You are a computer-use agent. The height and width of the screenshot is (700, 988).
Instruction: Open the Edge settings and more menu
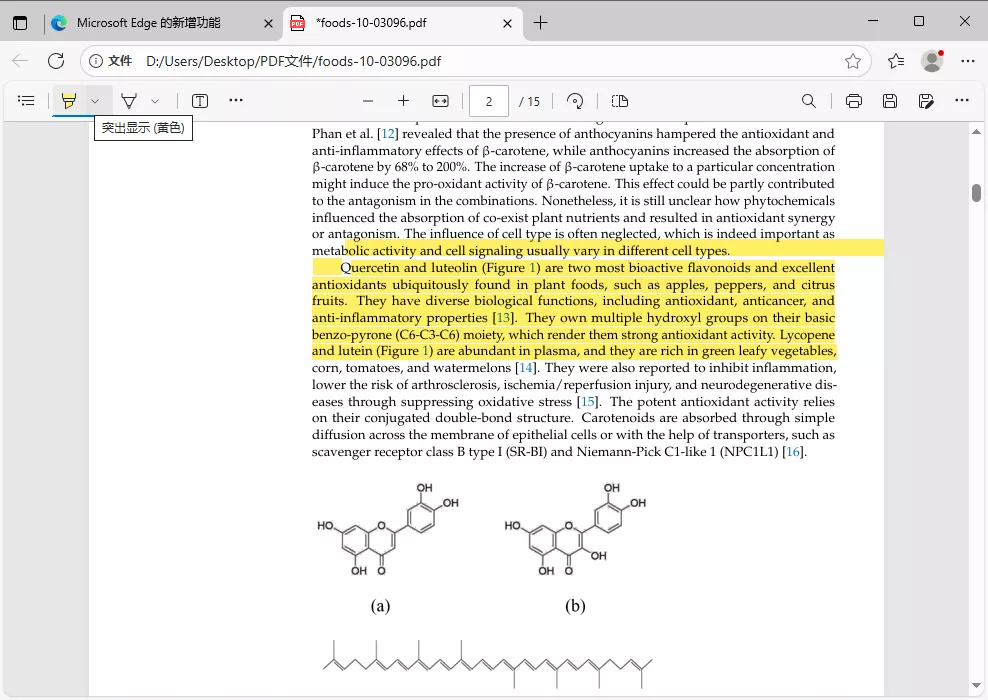pyautogui.click(x=967, y=61)
